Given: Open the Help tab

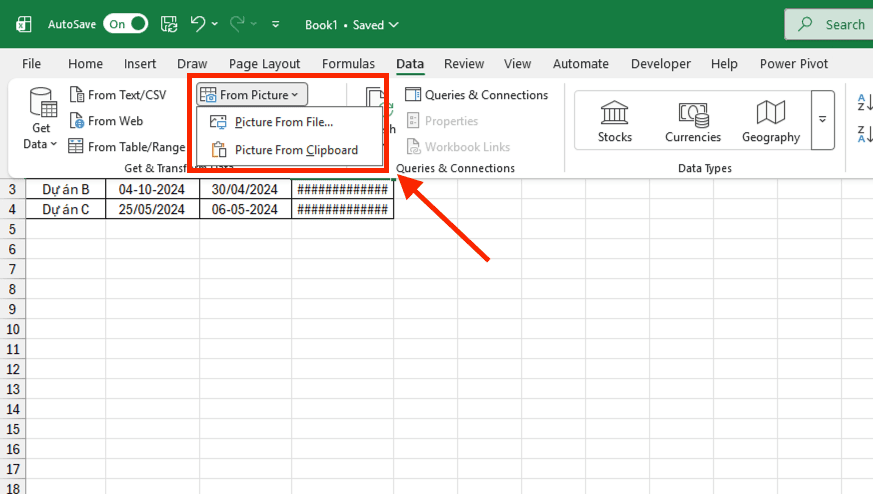Looking at the screenshot, I should click(724, 63).
